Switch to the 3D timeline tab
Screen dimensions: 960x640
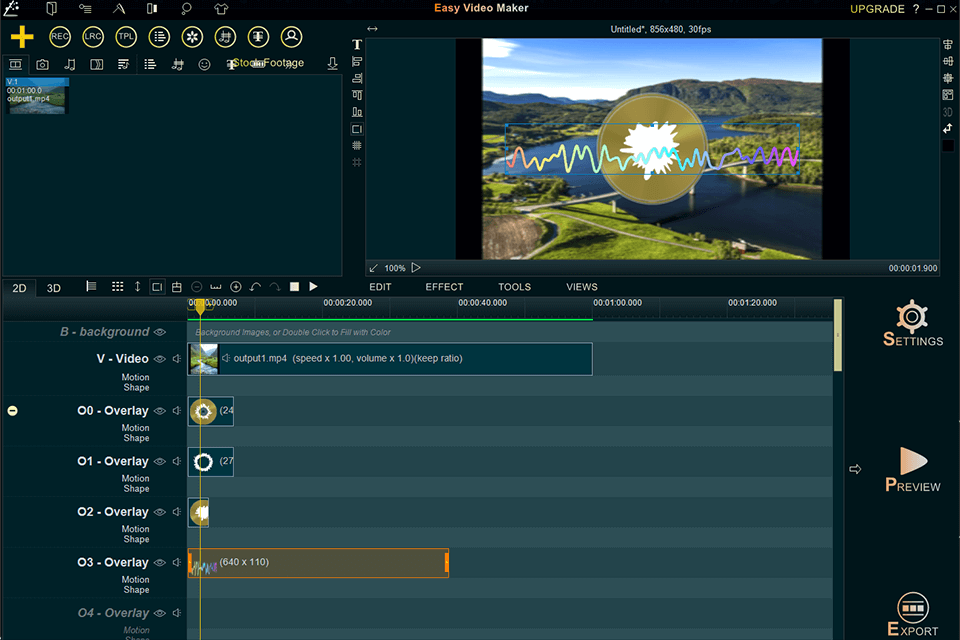click(x=54, y=288)
